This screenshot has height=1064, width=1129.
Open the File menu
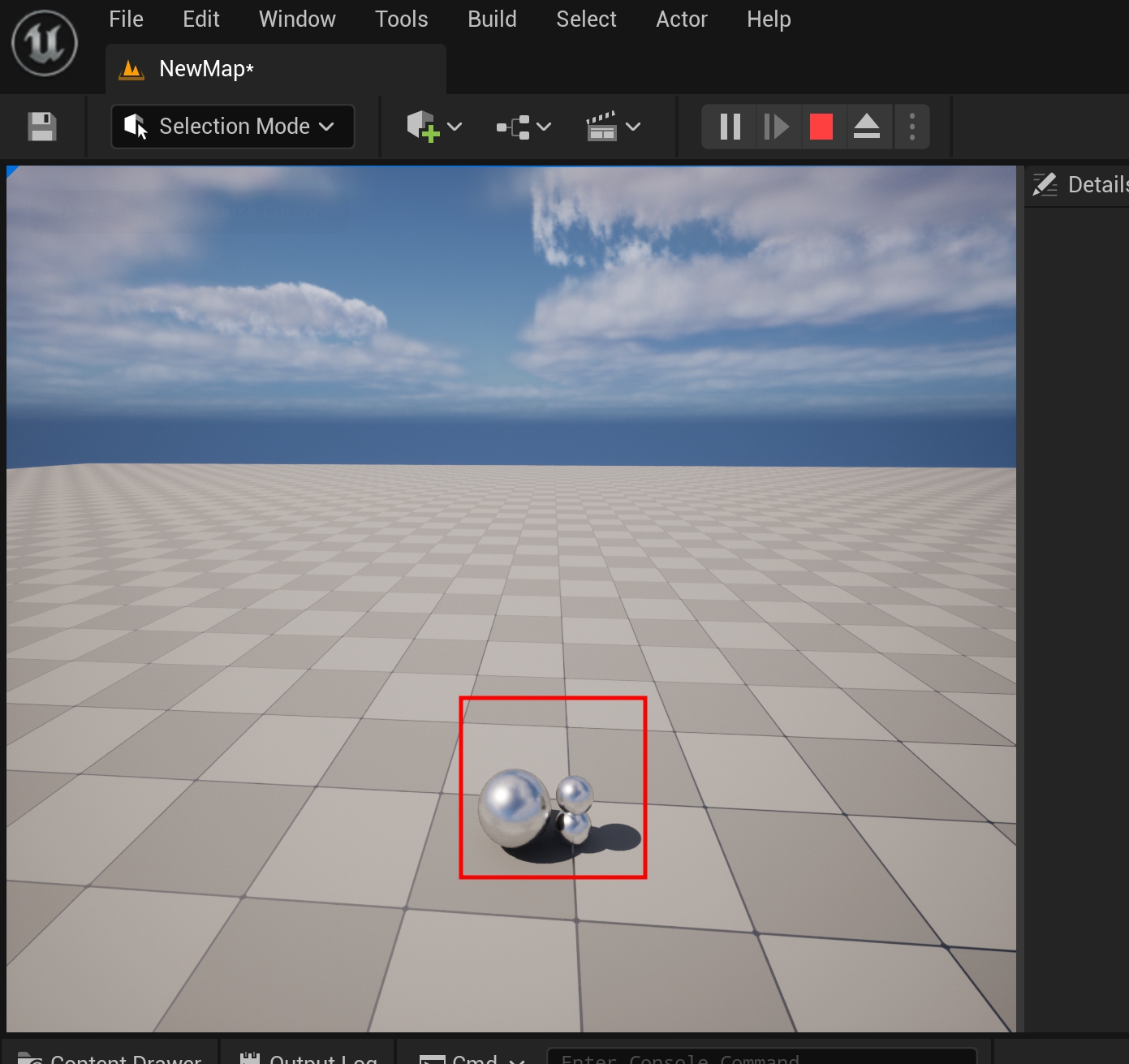(126, 19)
